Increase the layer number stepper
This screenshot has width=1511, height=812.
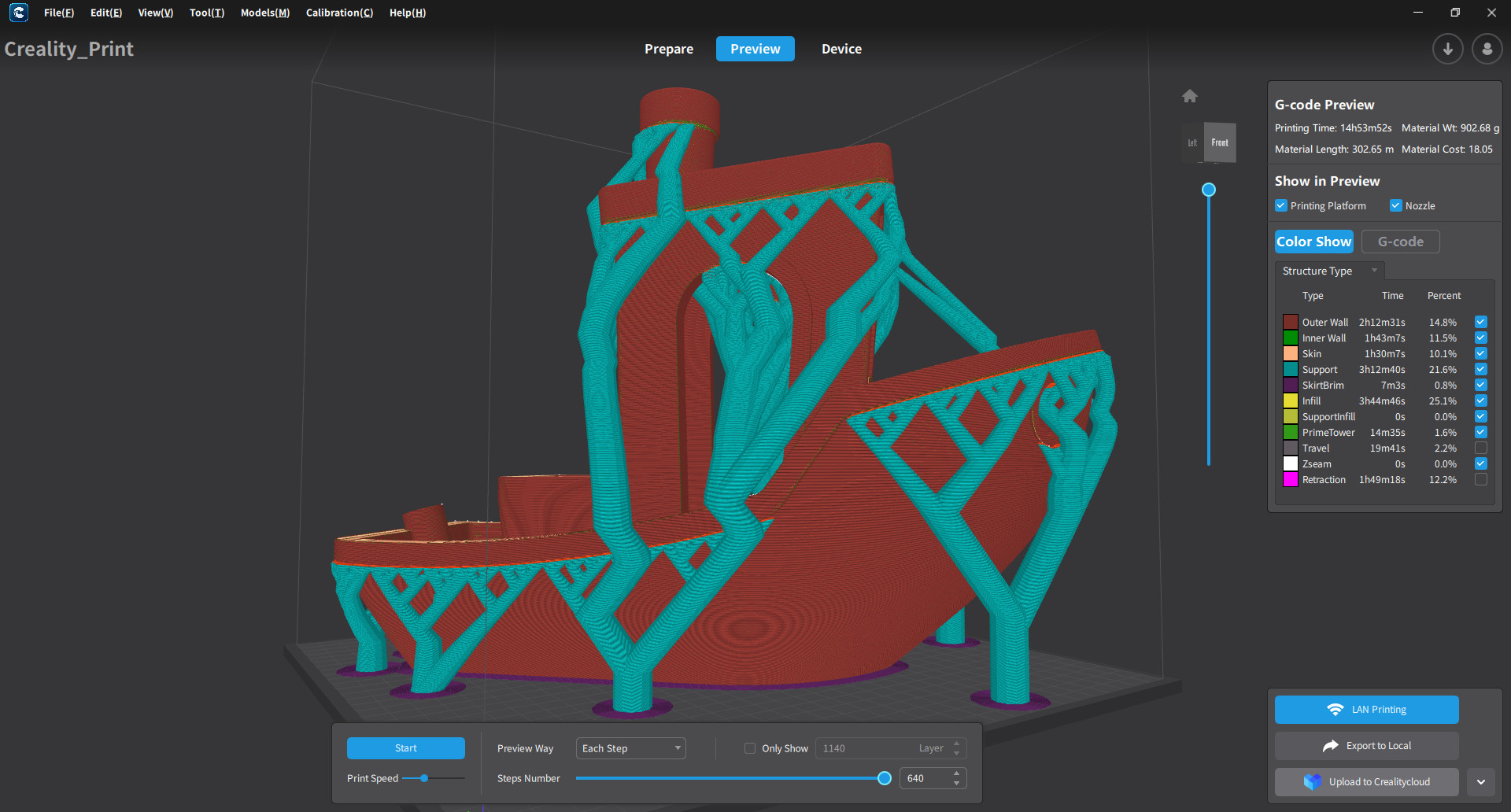coord(956,744)
